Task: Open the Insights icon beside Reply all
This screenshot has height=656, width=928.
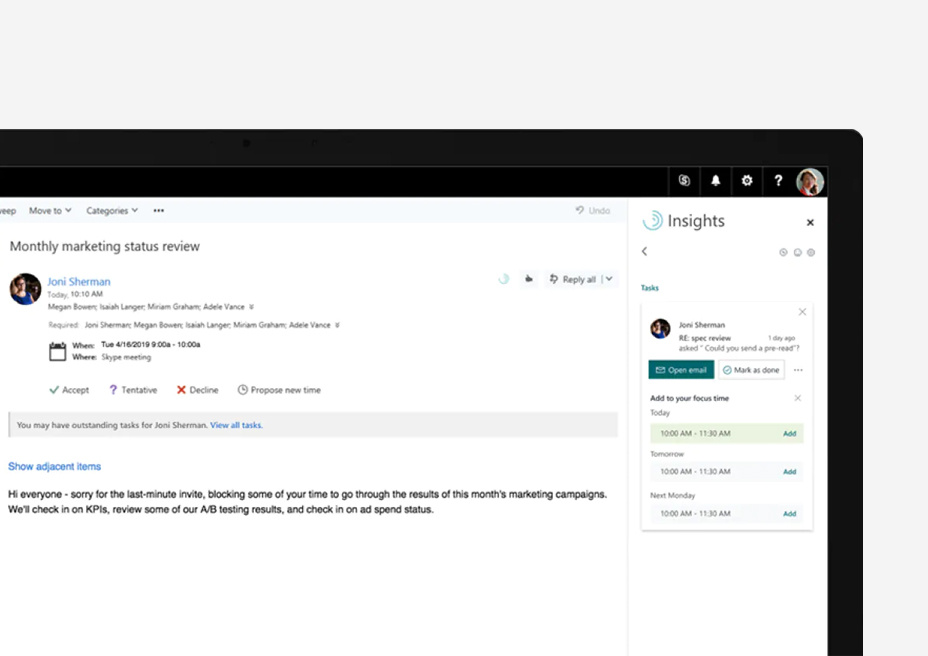Action: (x=504, y=279)
